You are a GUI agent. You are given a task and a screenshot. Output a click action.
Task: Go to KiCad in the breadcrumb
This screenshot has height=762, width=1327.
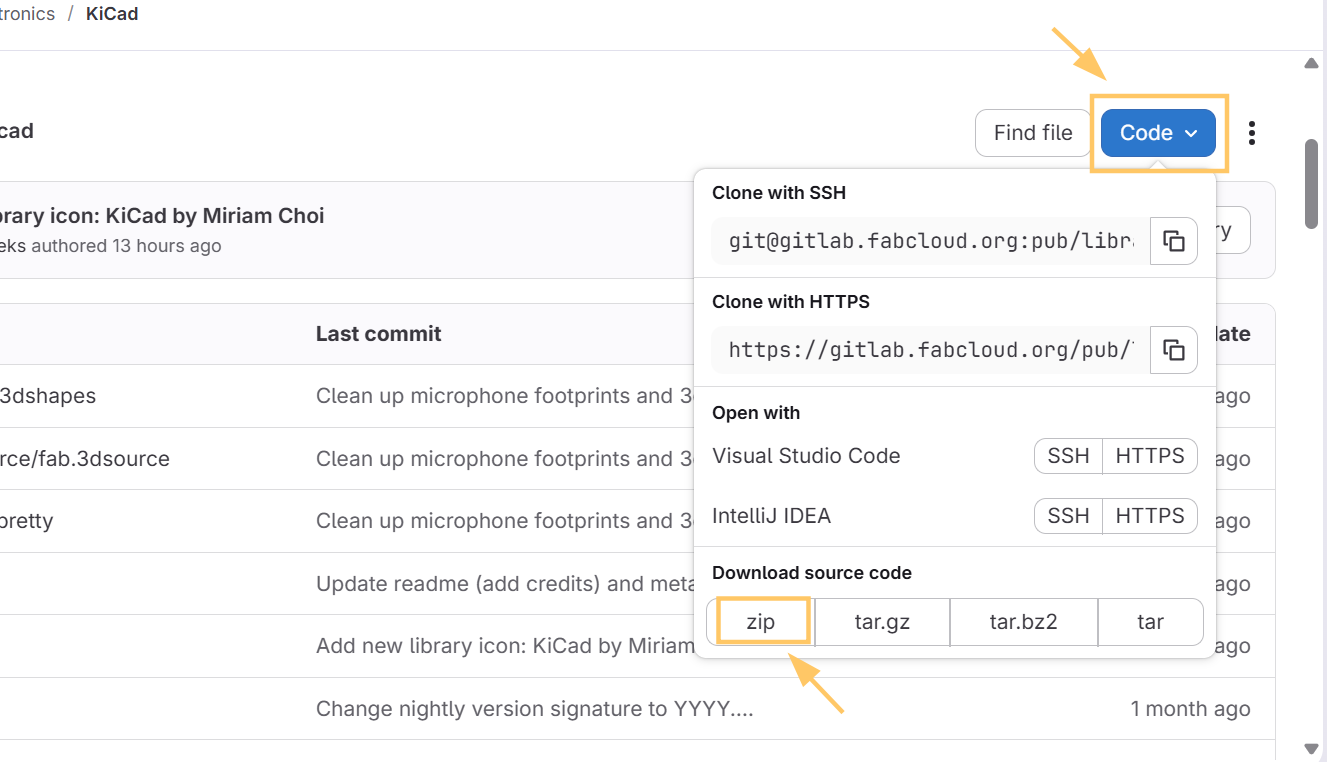point(111,13)
